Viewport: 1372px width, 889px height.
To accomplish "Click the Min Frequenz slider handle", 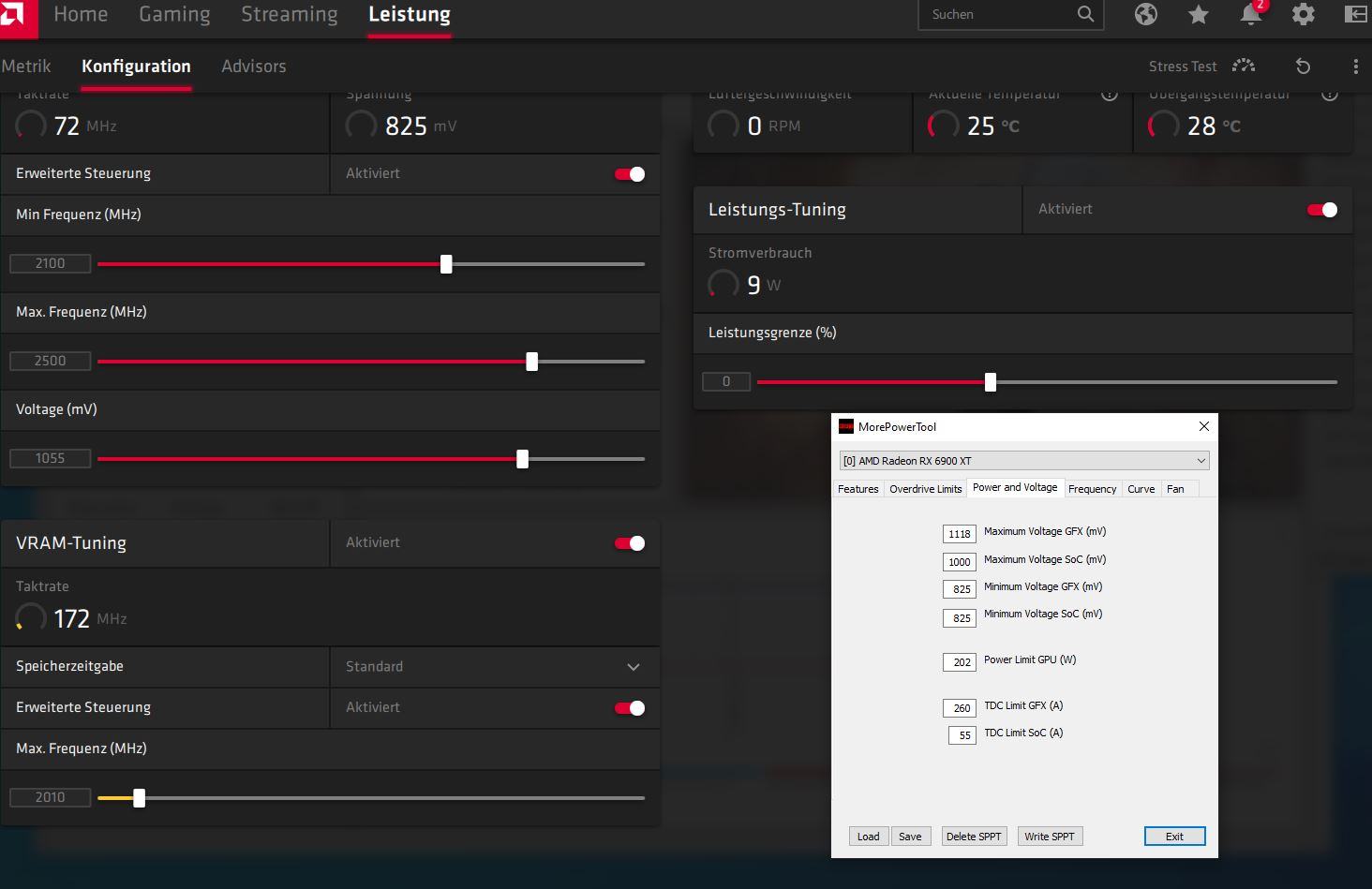I will pyautogui.click(x=446, y=264).
